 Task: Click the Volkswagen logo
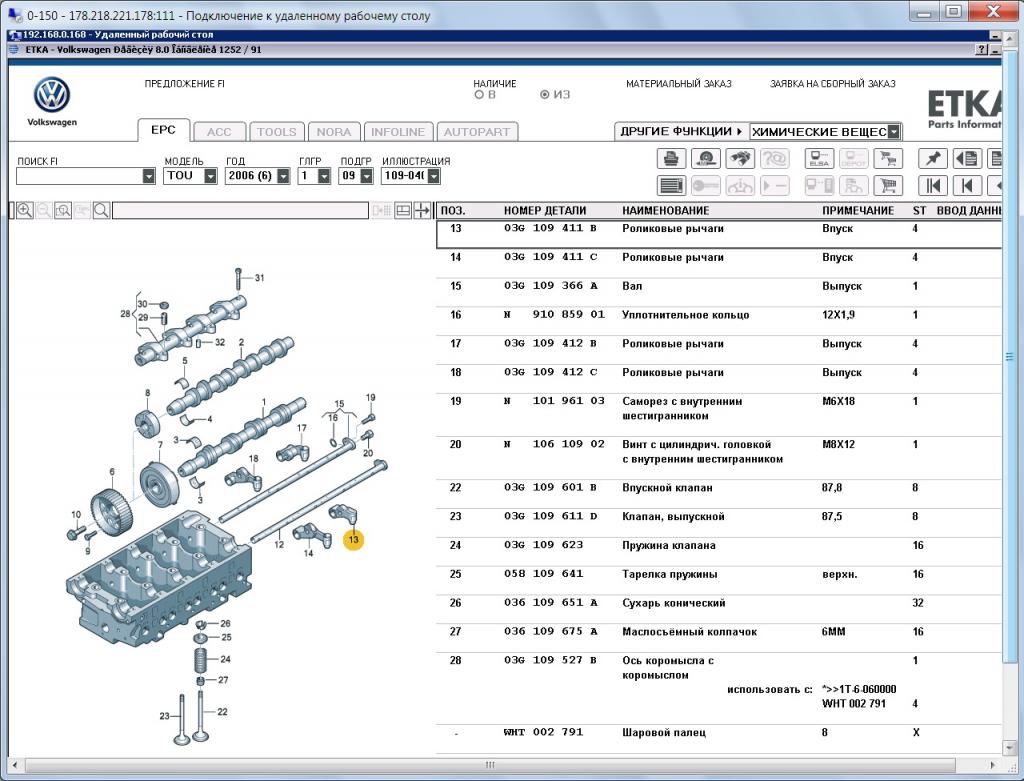pos(52,95)
